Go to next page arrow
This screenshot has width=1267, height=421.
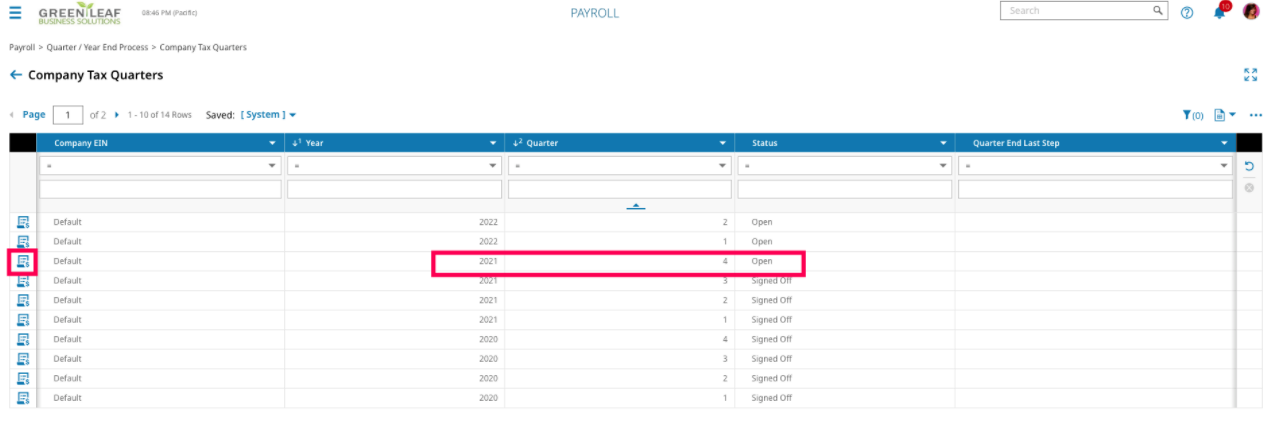click(x=117, y=115)
